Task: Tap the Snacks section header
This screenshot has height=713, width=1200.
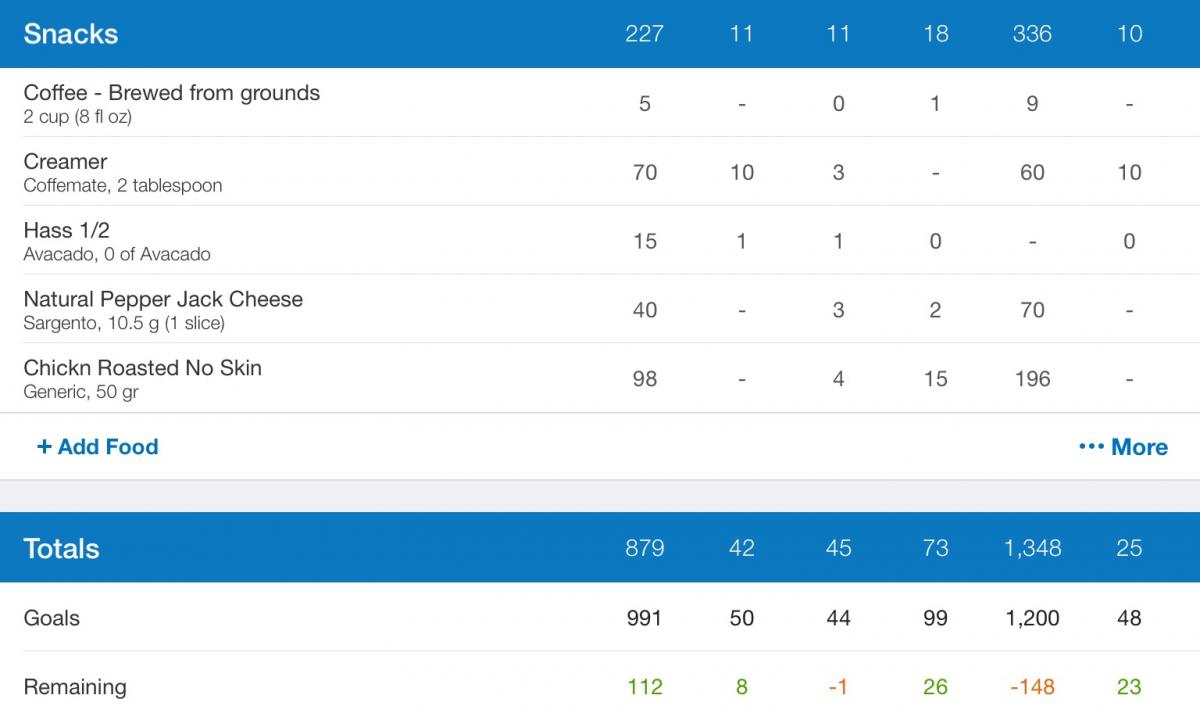Action: click(600, 34)
